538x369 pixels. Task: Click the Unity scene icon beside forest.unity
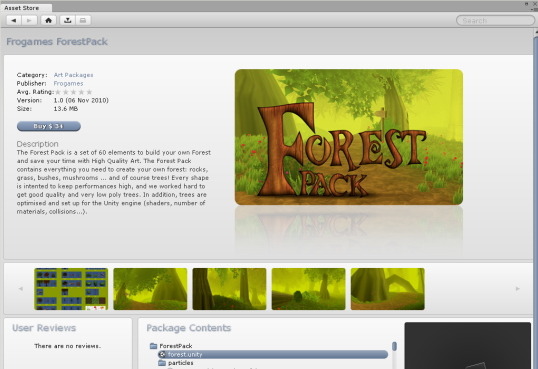pyautogui.click(x=162, y=354)
